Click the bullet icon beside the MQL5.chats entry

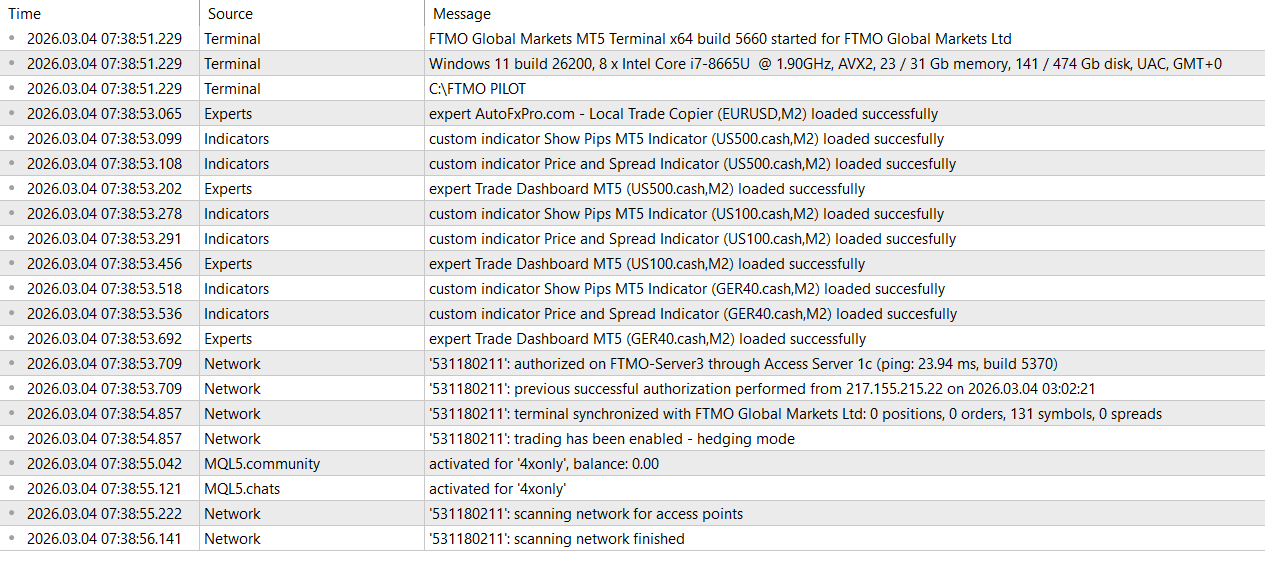tap(12, 489)
